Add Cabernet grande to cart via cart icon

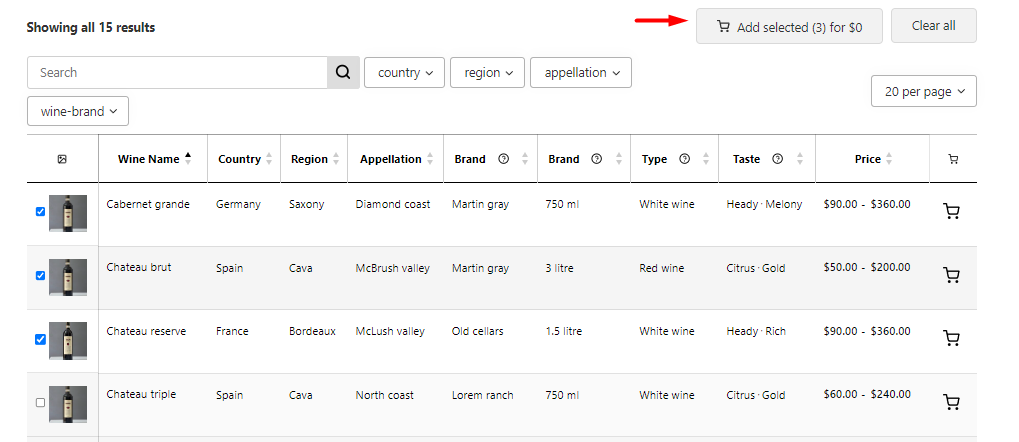click(951, 212)
